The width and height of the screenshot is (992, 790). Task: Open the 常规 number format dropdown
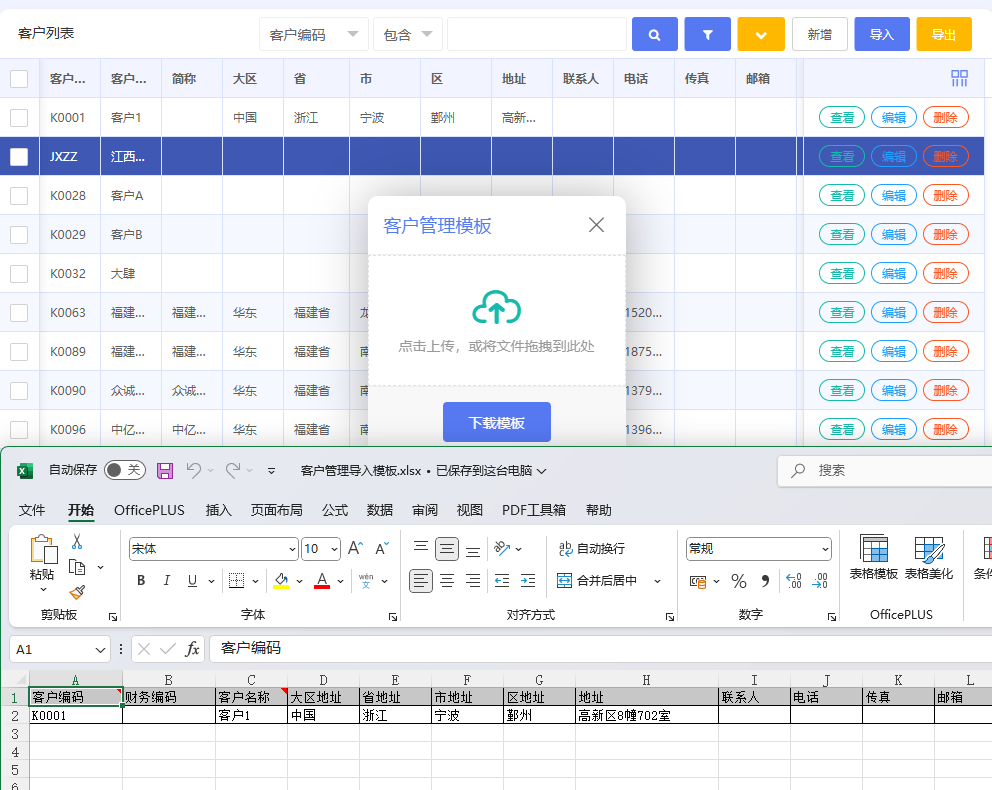[825, 549]
